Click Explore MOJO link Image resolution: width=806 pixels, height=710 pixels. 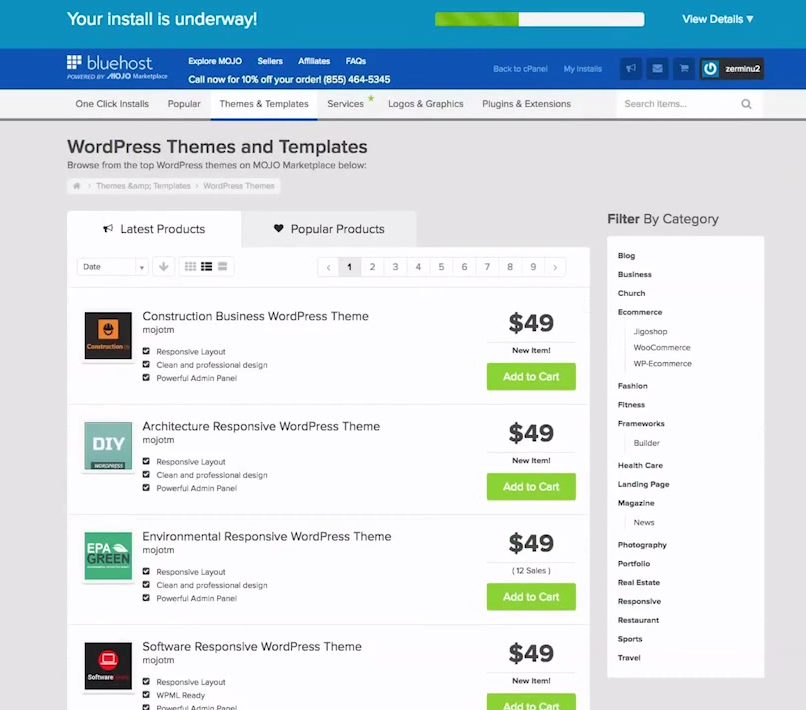pos(215,61)
